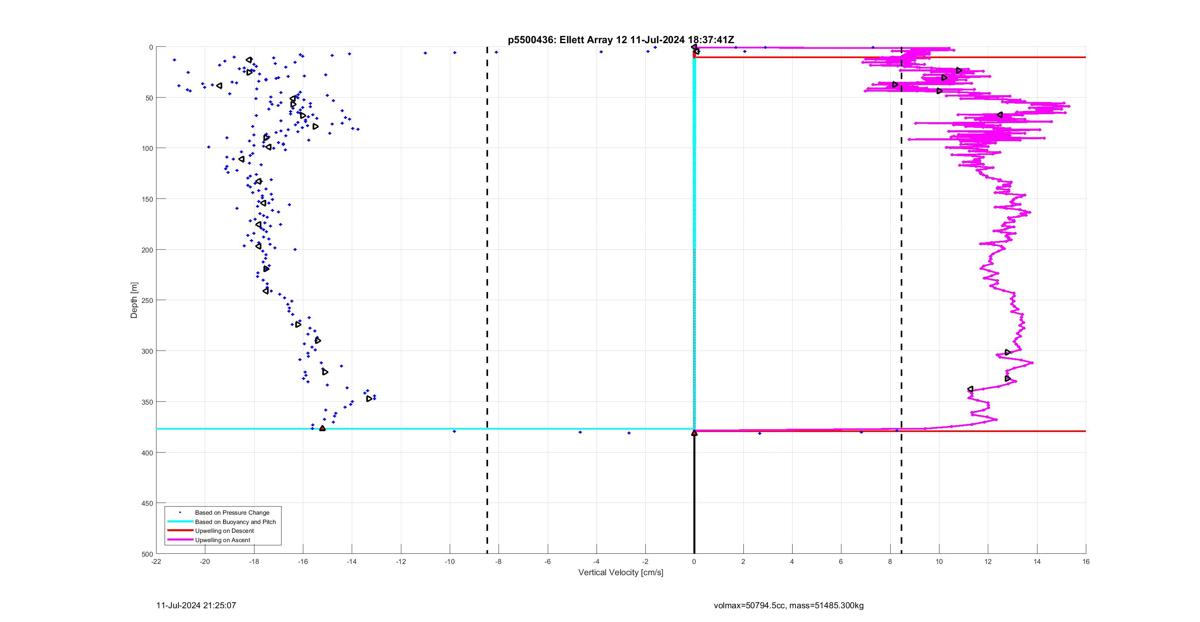Click the x-axis tick label '2'
This screenshot has width=1200, height=622.
(x=743, y=561)
